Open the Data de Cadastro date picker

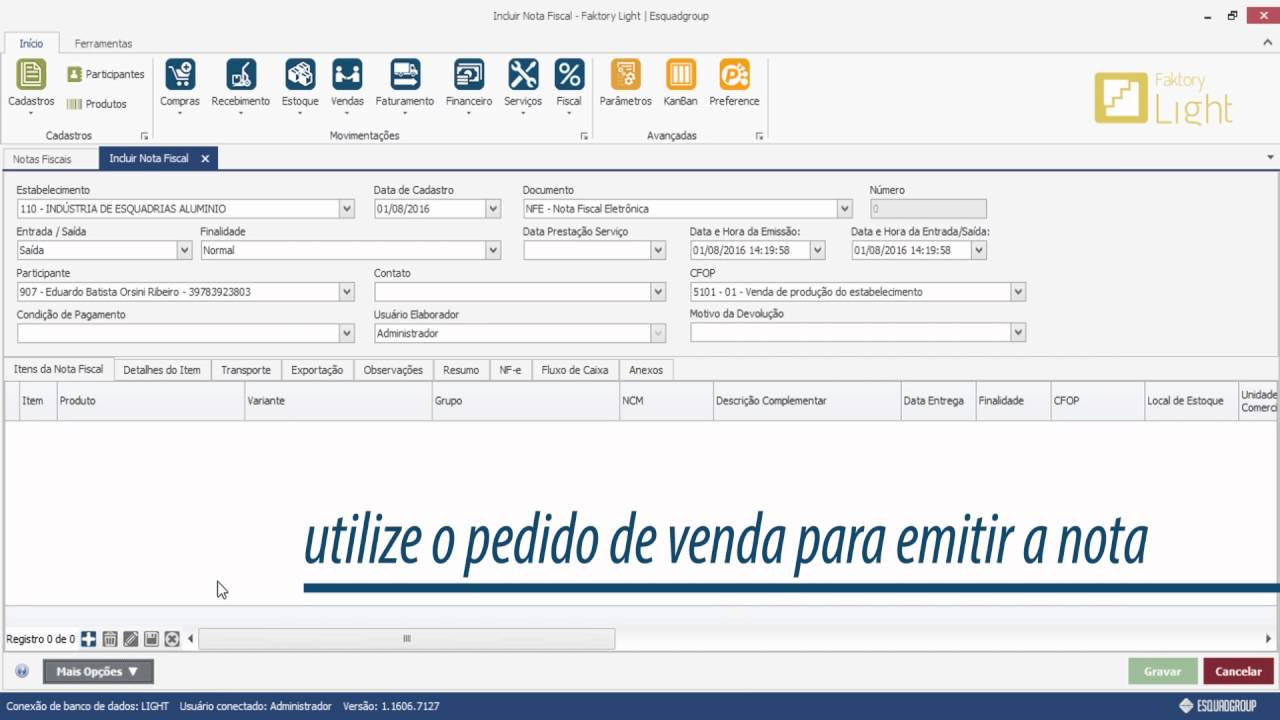(x=492, y=209)
